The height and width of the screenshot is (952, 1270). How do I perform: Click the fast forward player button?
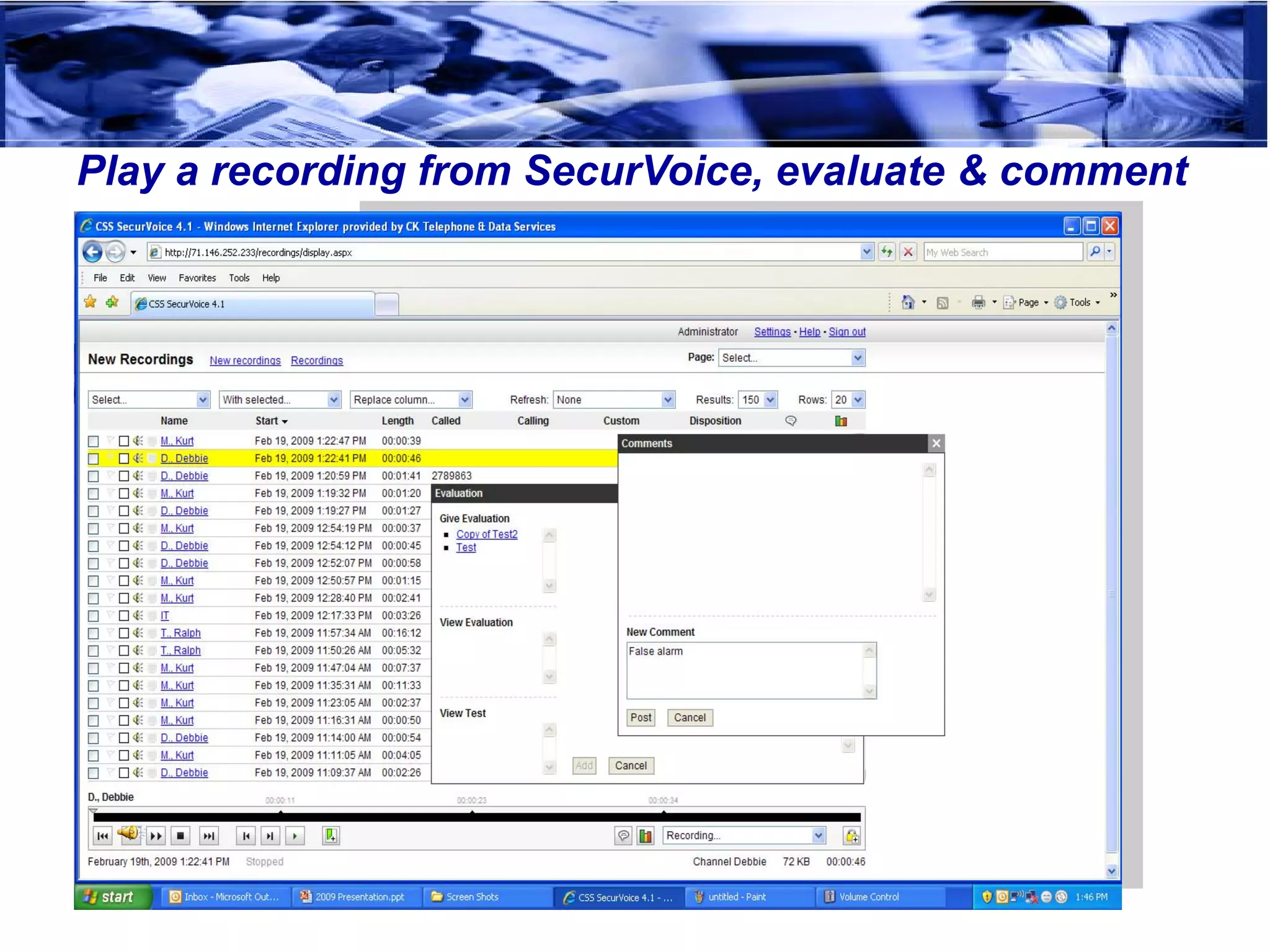(156, 836)
